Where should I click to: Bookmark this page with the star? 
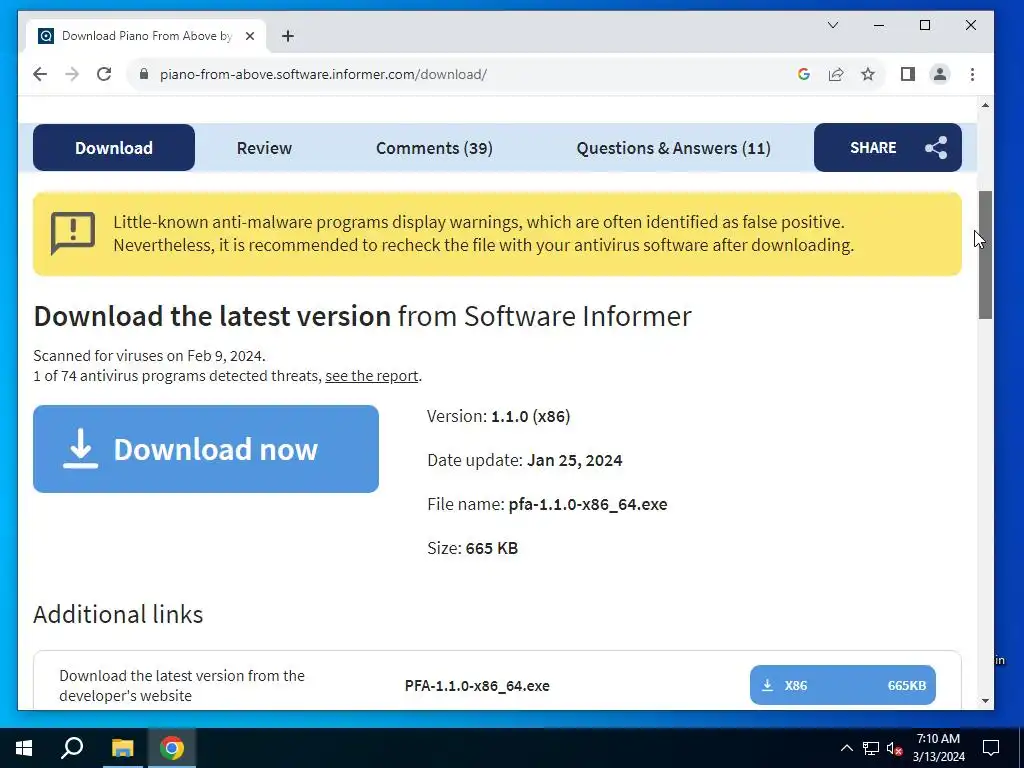867,74
